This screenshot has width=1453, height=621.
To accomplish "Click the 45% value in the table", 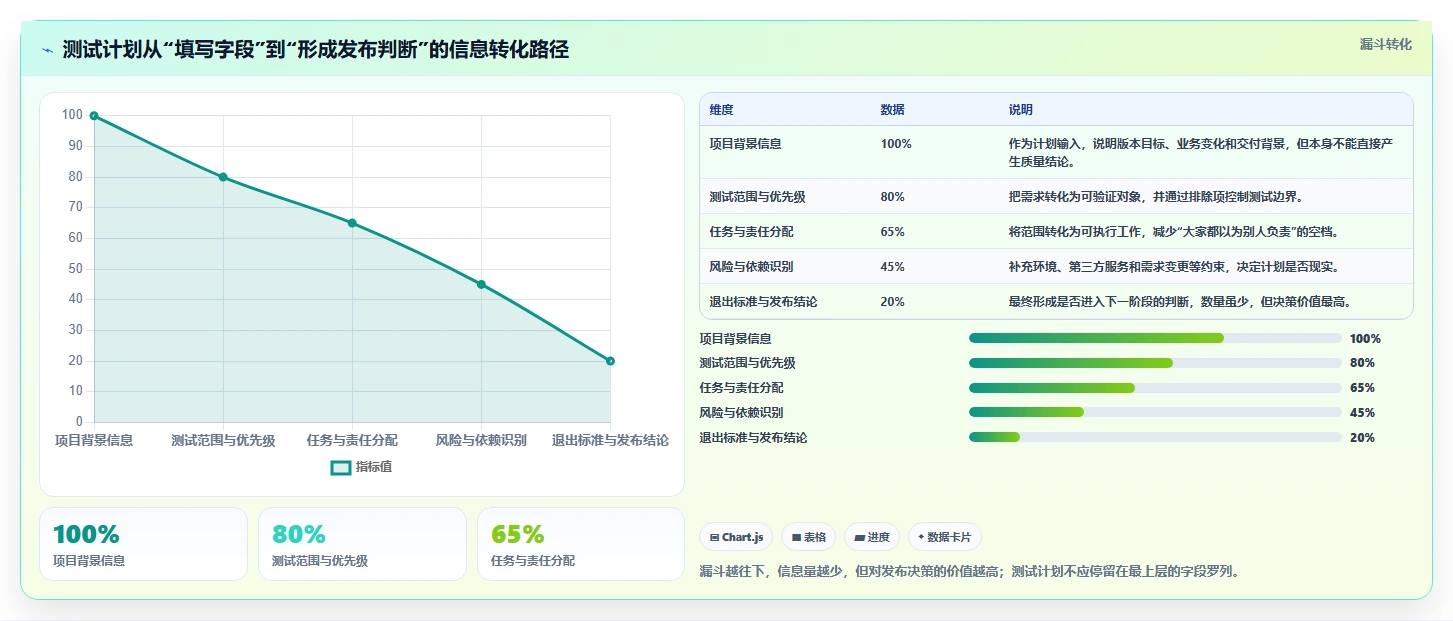I will click(x=892, y=267).
